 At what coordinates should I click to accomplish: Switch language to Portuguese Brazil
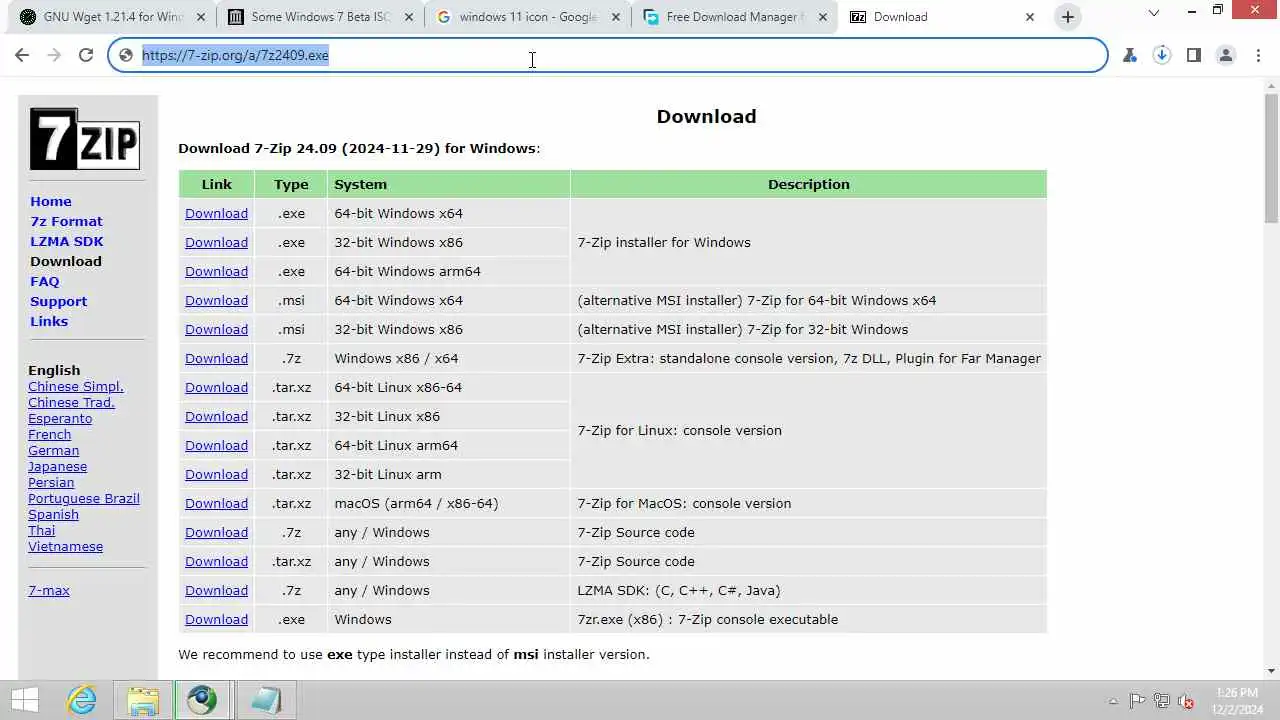[x=84, y=498]
